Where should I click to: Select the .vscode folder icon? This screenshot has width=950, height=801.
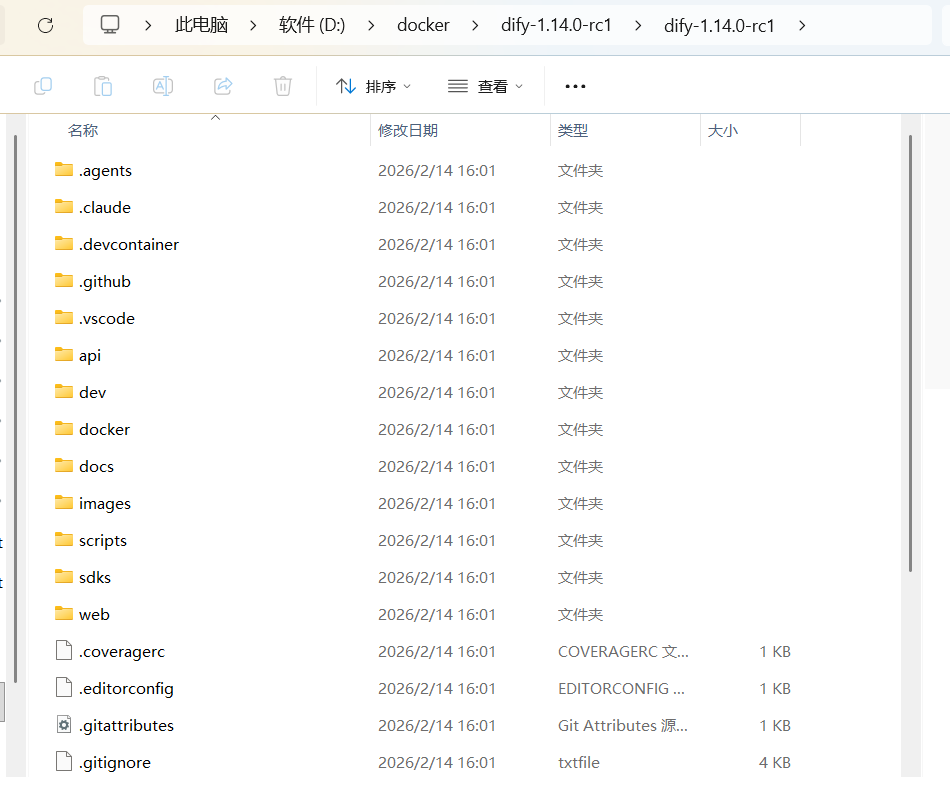64,317
